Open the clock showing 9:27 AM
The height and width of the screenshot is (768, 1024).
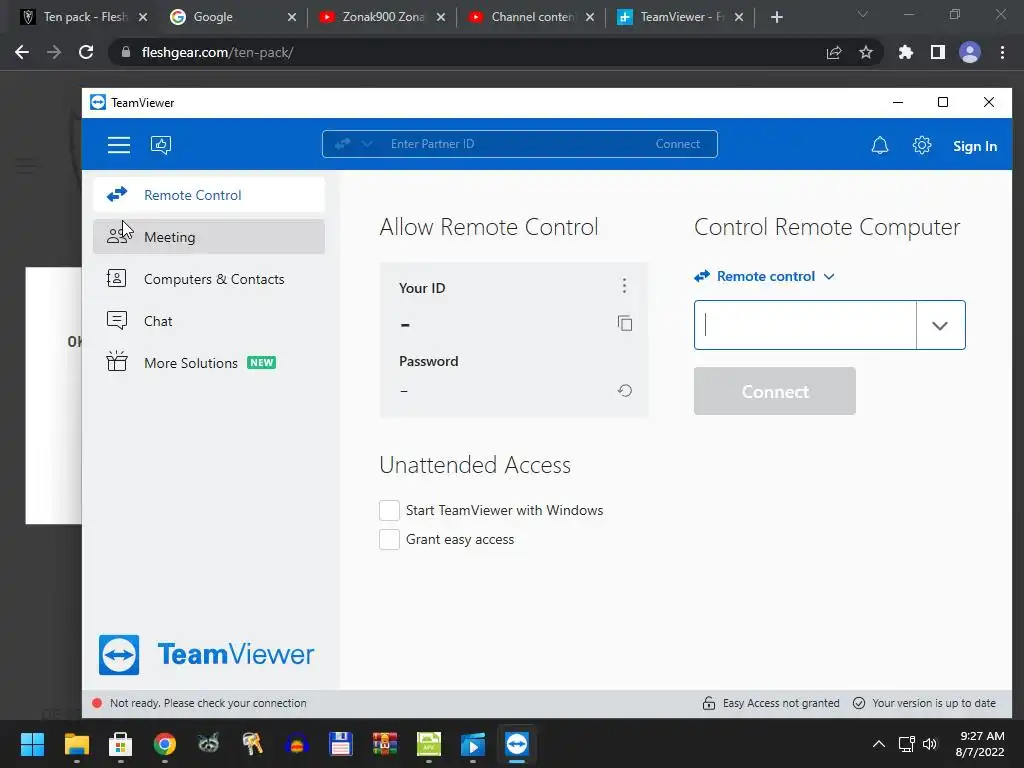[x=980, y=744]
